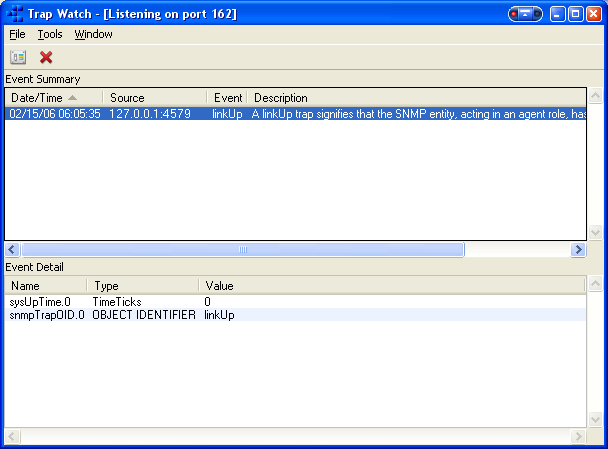Click the down arrow of Event Detail vertical scrollbar

coord(595,419)
